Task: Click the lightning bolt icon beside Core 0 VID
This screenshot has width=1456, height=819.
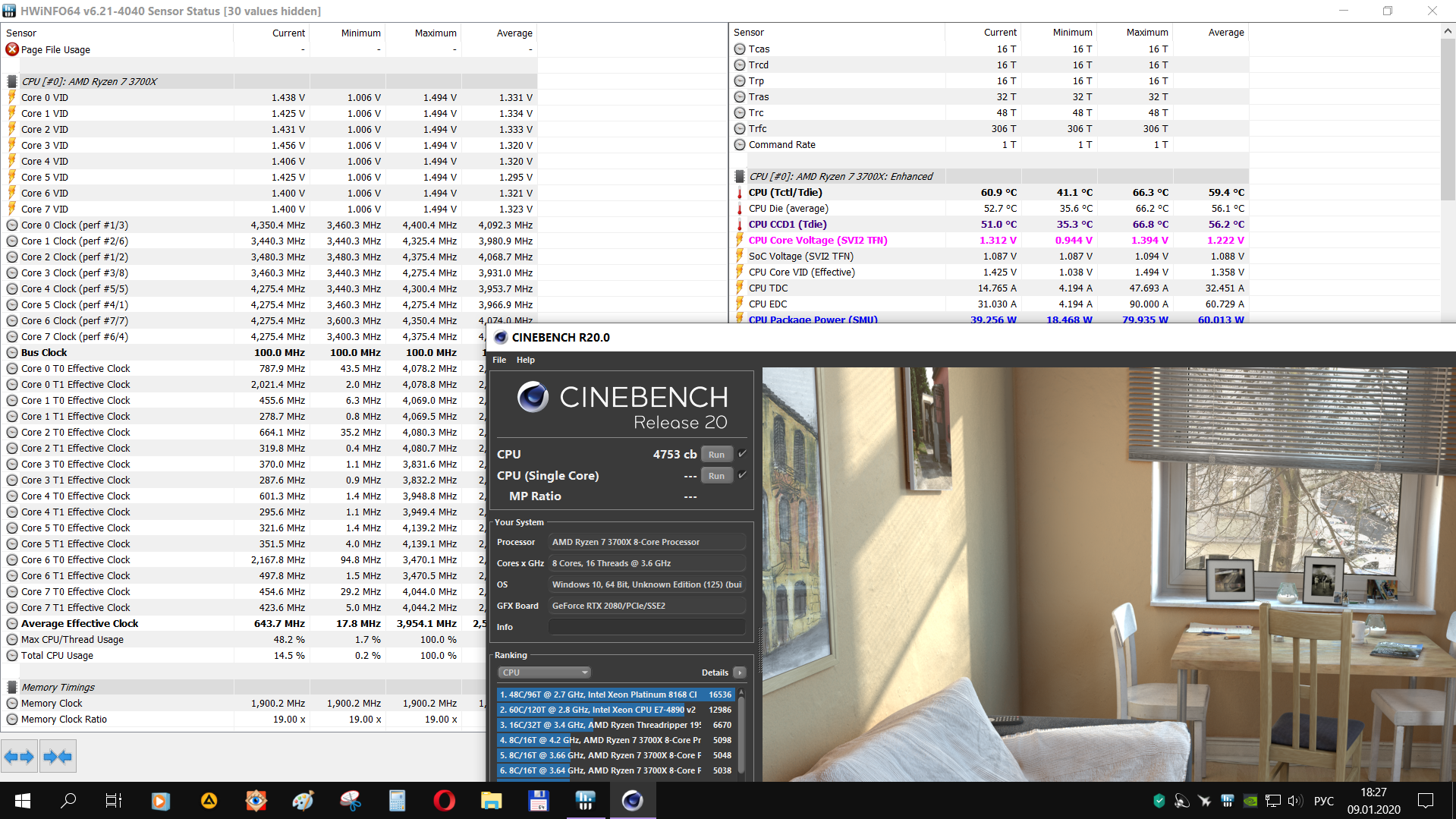Action: 12,97
